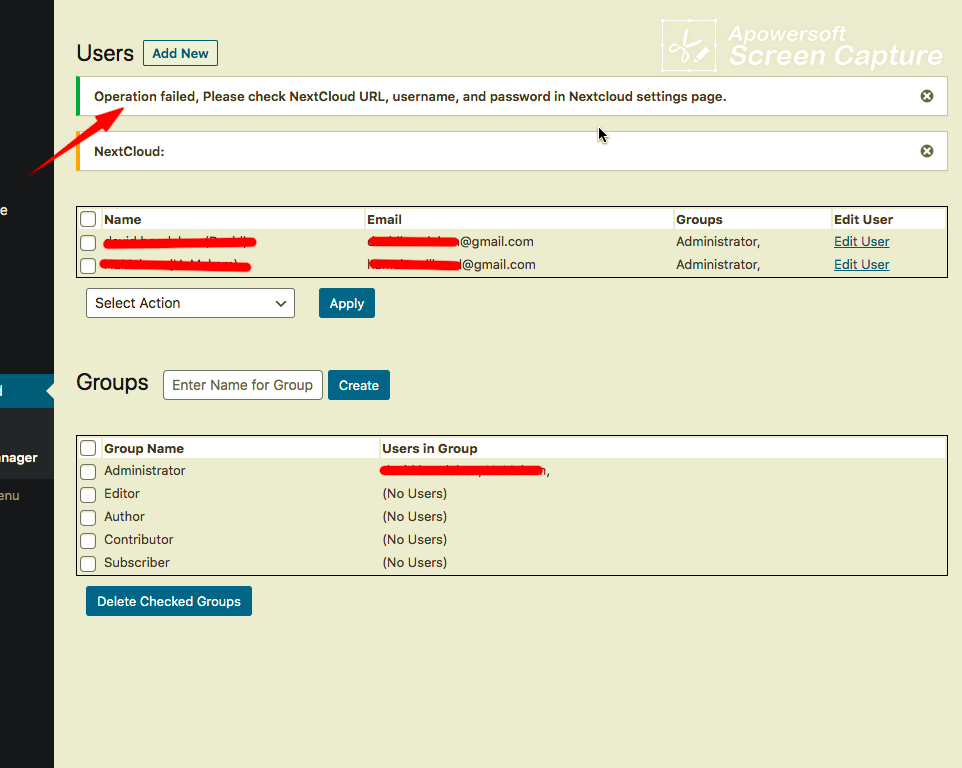Check the Author group checkbox
Viewport: 962px width, 768px height.
point(88,518)
